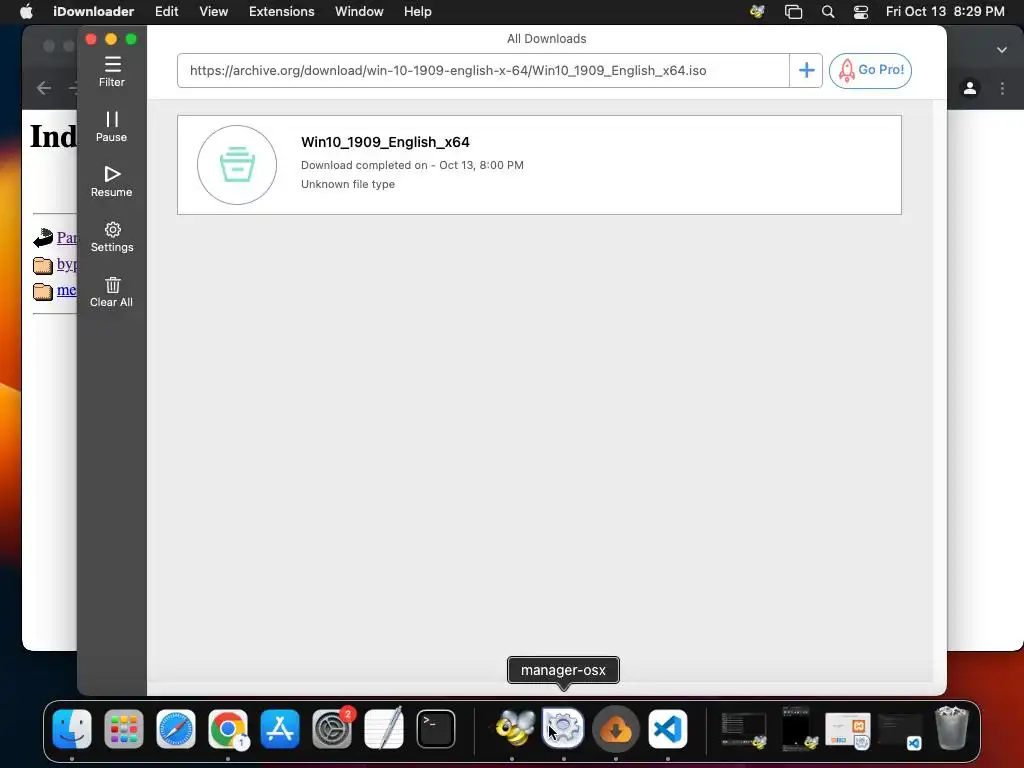Open Parent Directory link in browser page

pyautogui.click(x=67, y=238)
